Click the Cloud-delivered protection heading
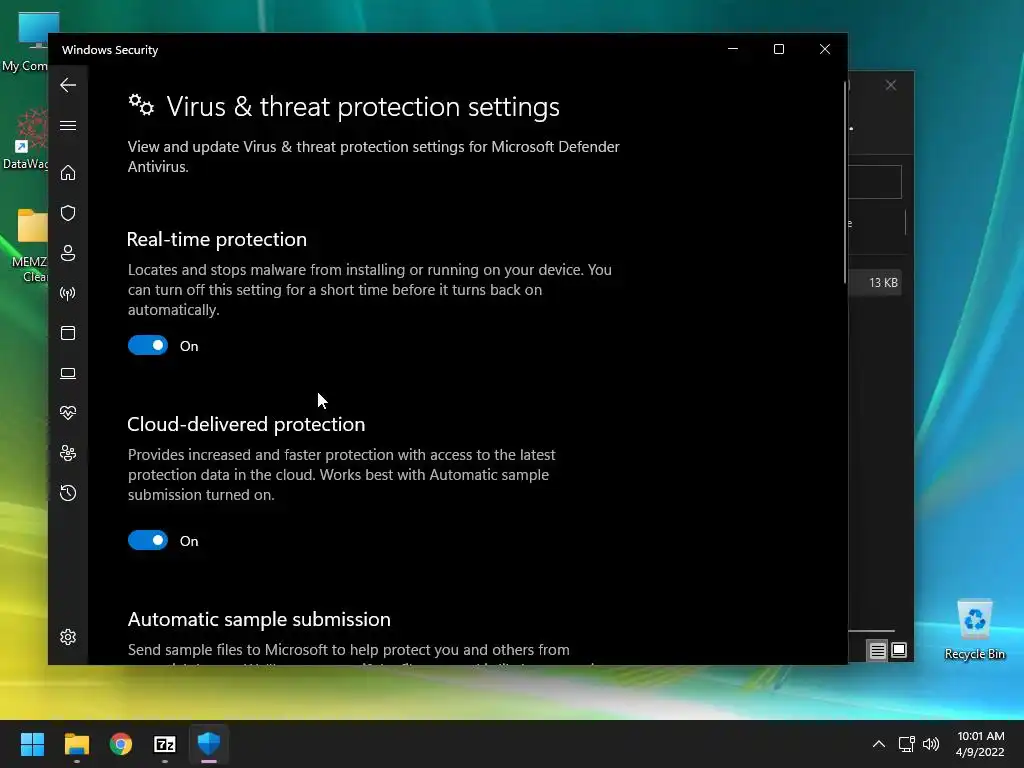The height and width of the screenshot is (768, 1024). pos(246,424)
